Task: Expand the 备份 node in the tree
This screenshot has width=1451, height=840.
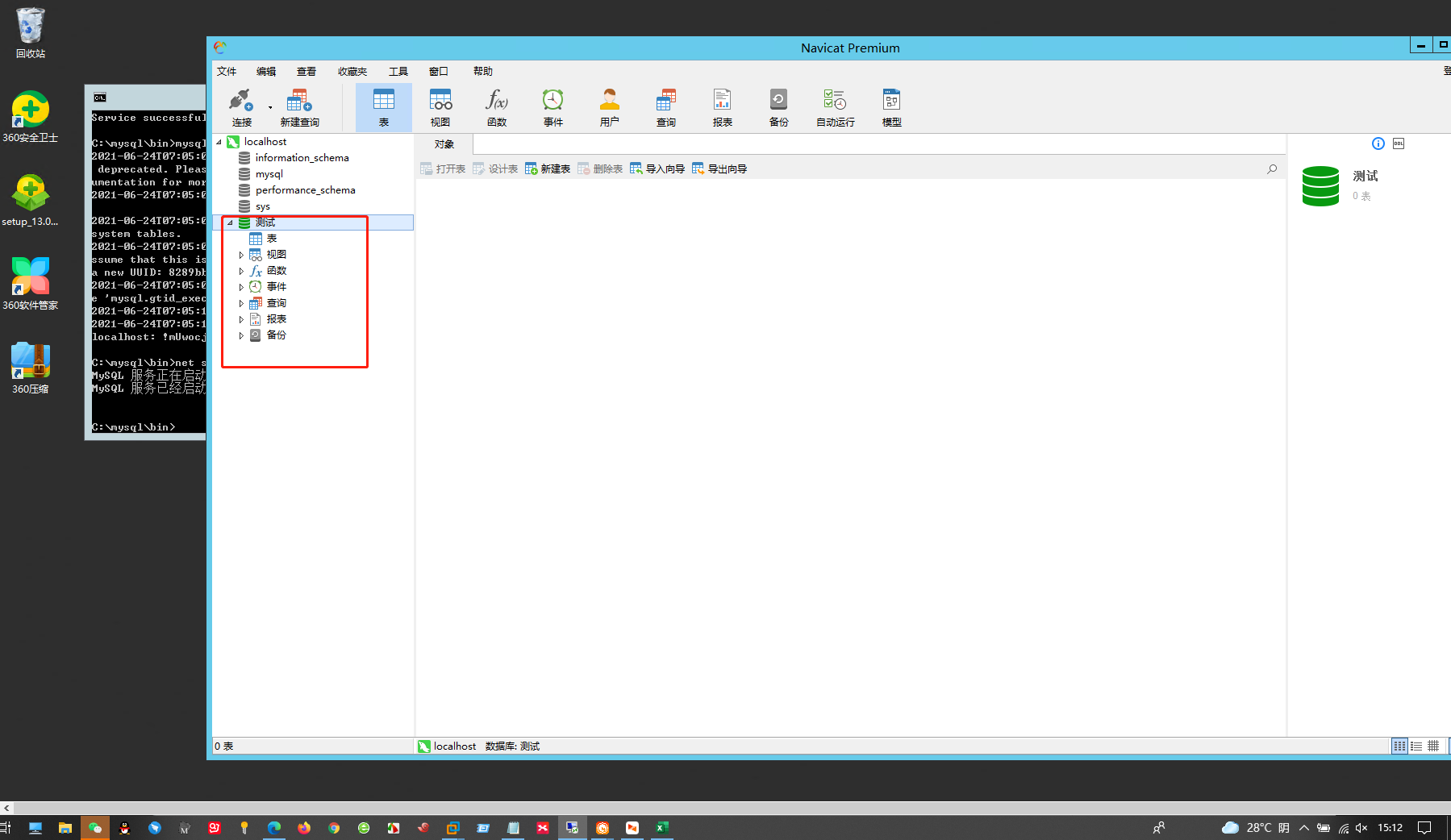Action: [241, 335]
